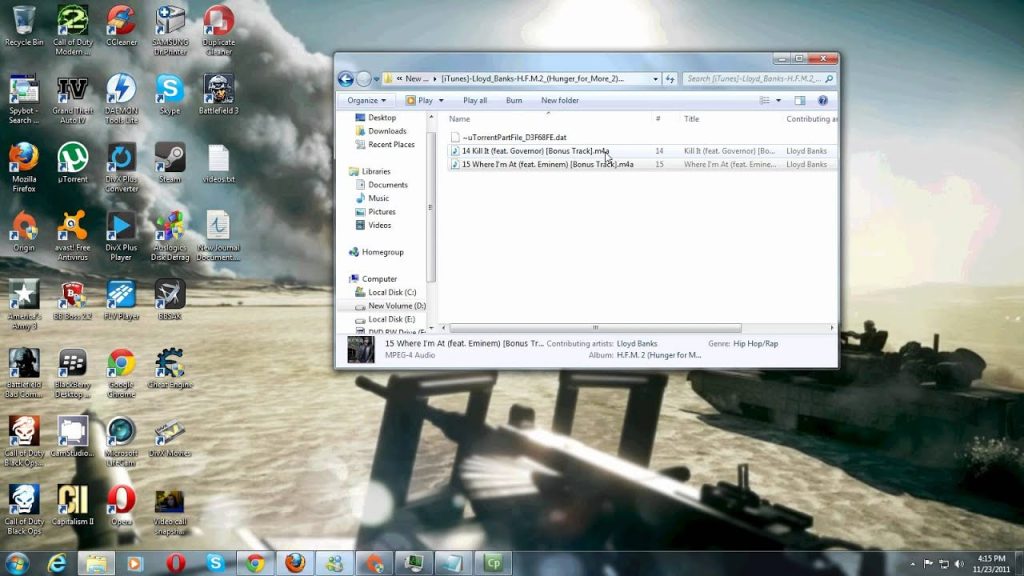Create a New folder
Image resolution: width=1024 pixels, height=576 pixels.
pos(562,100)
